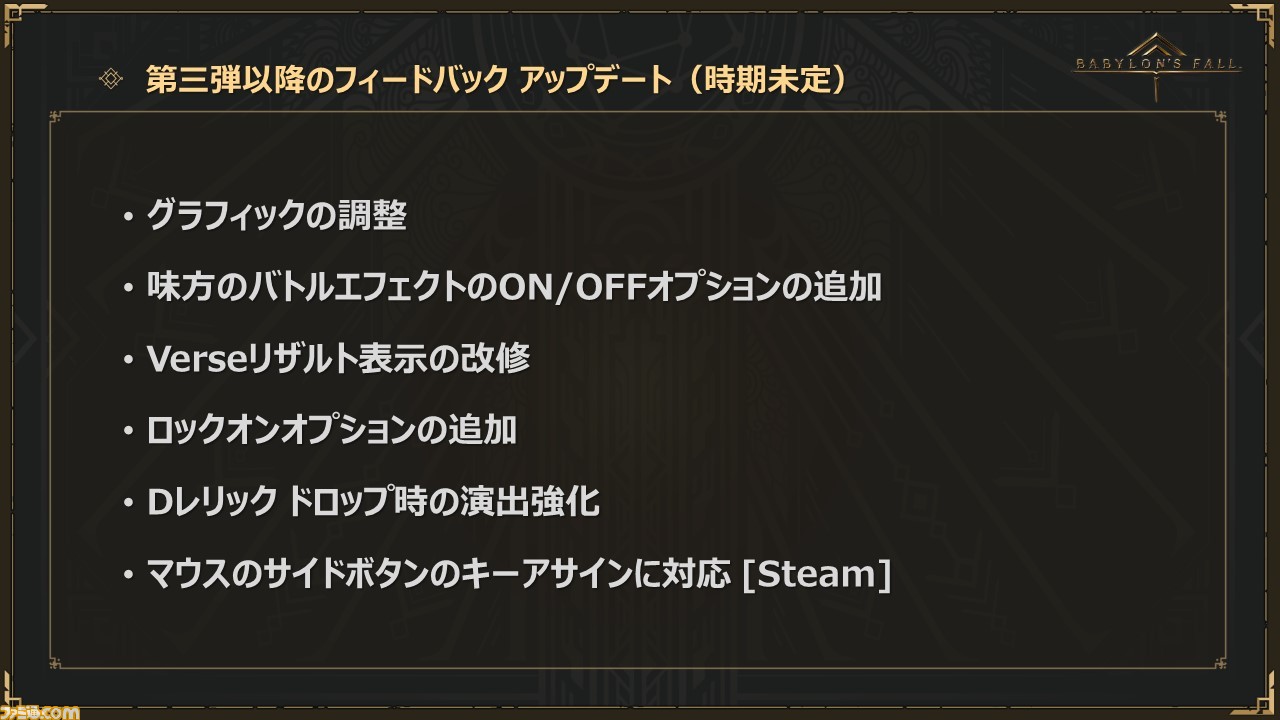
Task: Click the bullet before Verseリザルト表示の改修
Action: pyautogui.click(x=127, y=360)
